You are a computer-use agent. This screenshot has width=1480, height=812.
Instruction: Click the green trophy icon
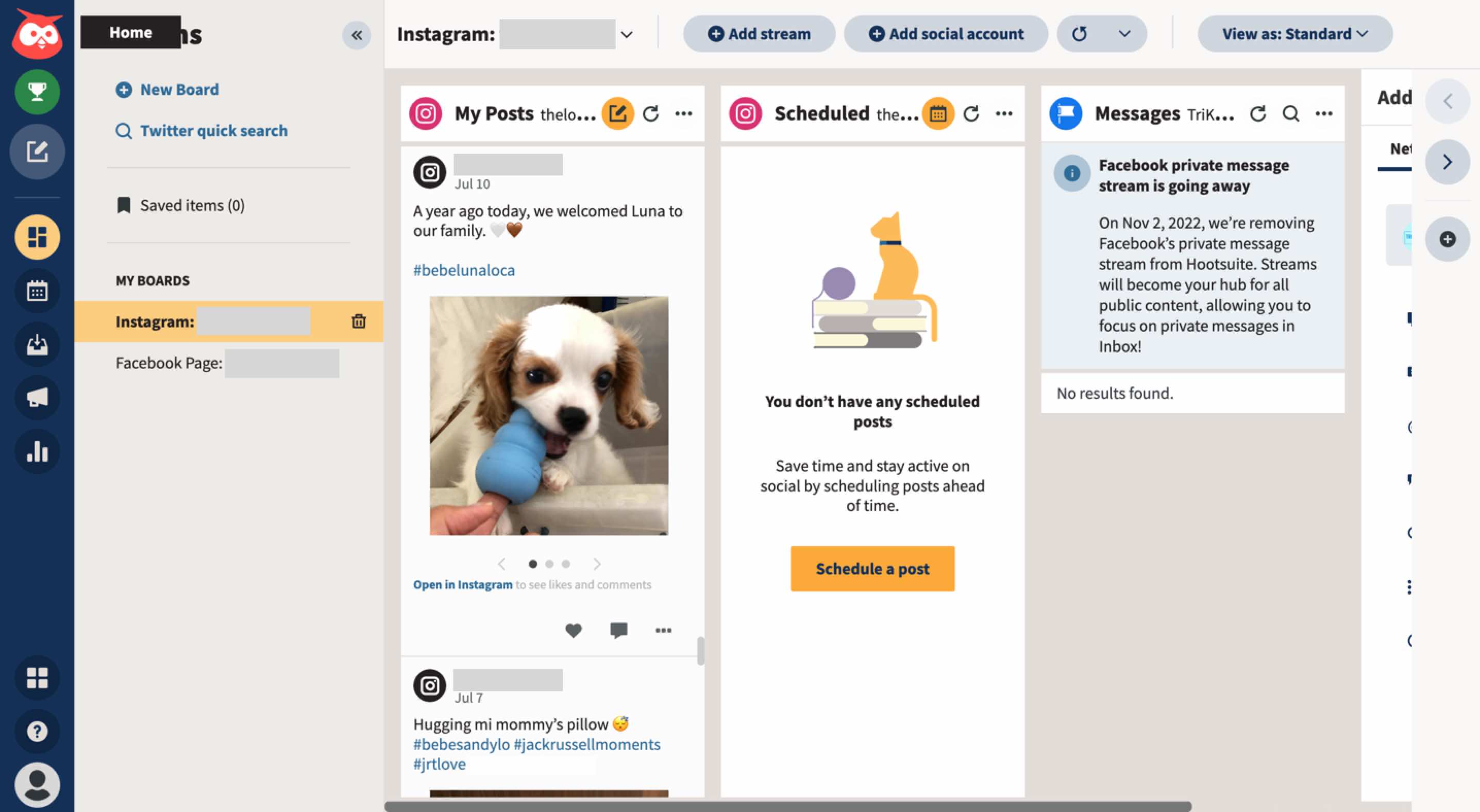pos(37,91)
